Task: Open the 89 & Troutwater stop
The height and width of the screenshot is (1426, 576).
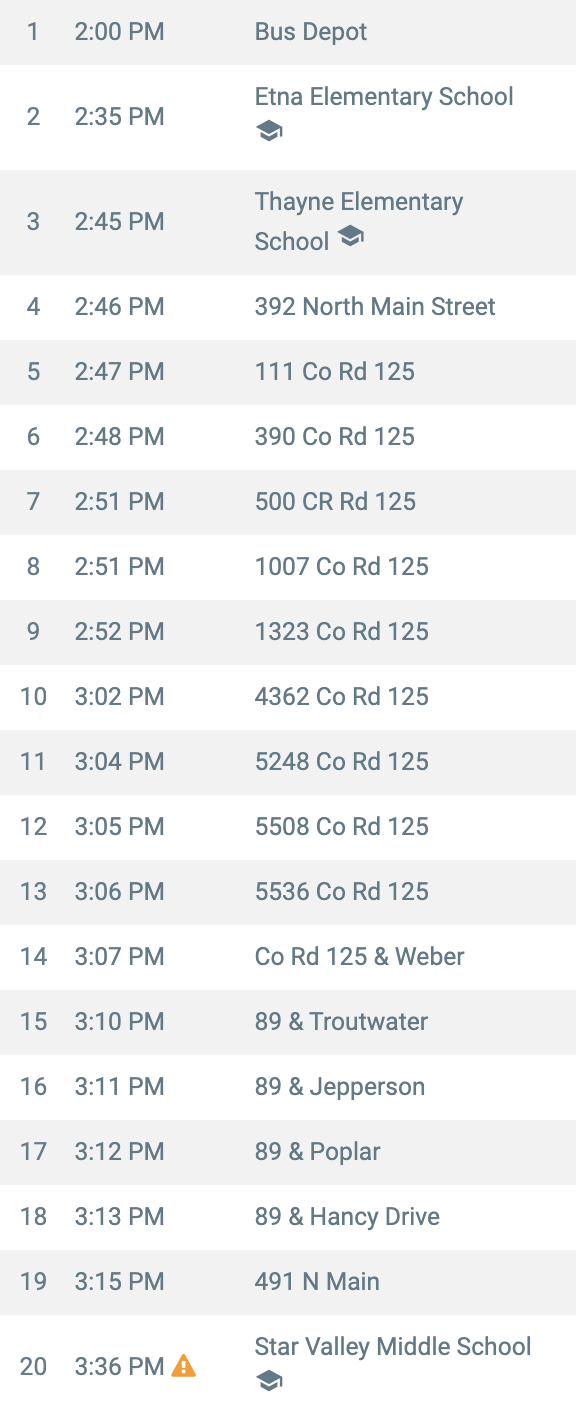Action: click(x=288, y=1022)
